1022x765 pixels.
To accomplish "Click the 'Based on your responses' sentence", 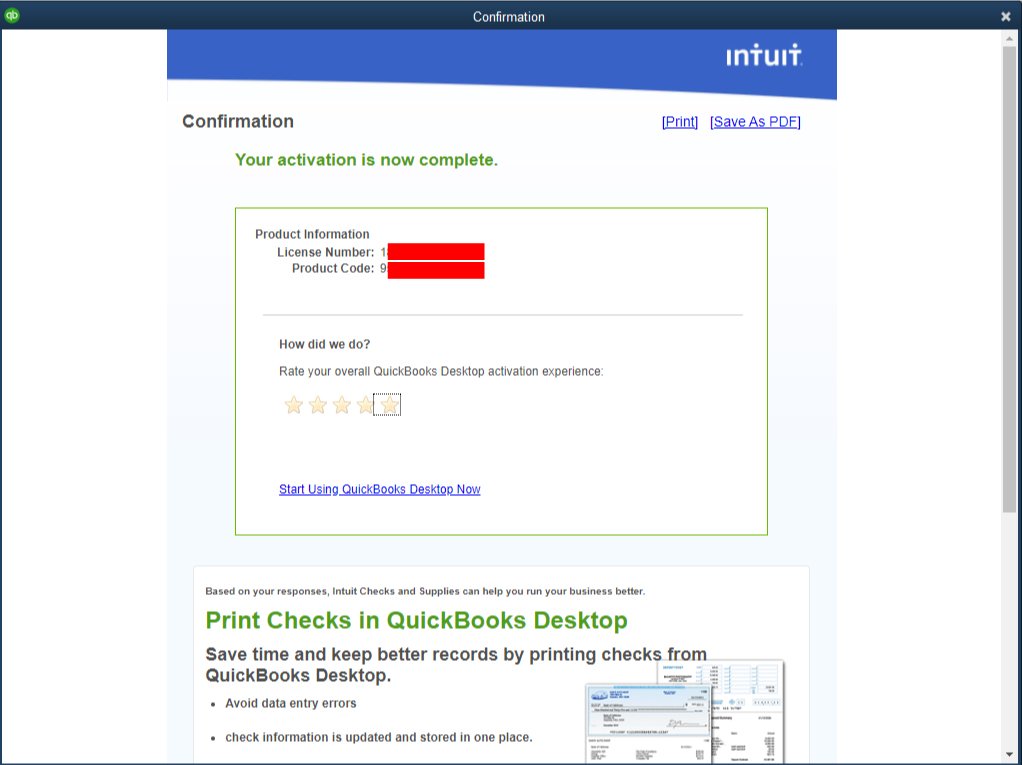I will [425, 592].
